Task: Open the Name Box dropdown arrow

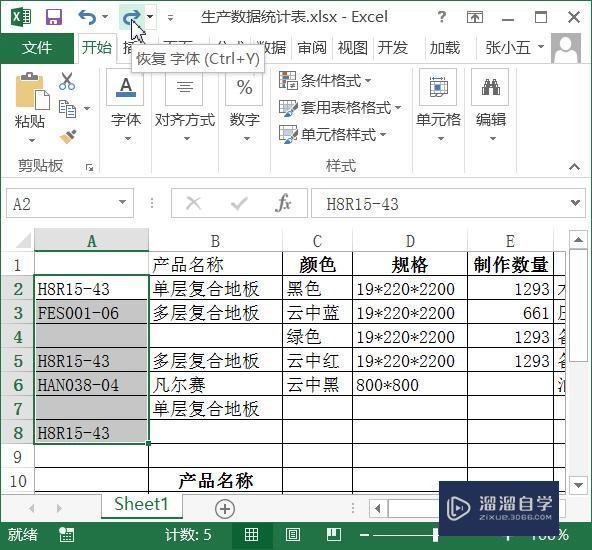Action: click(123, 203)
